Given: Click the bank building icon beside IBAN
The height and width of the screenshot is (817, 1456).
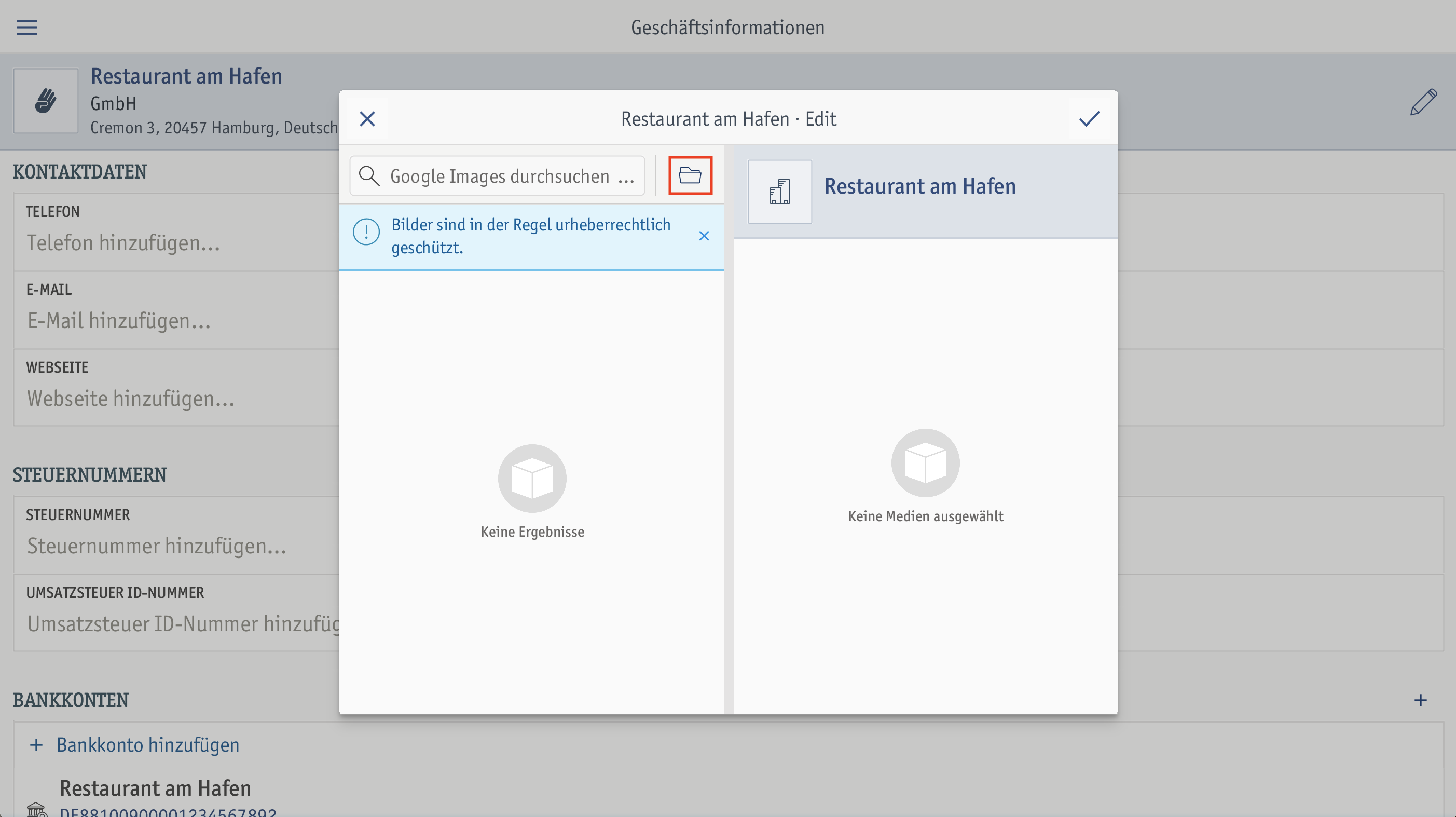Looking at the screenshot, I should pos(37,810).
